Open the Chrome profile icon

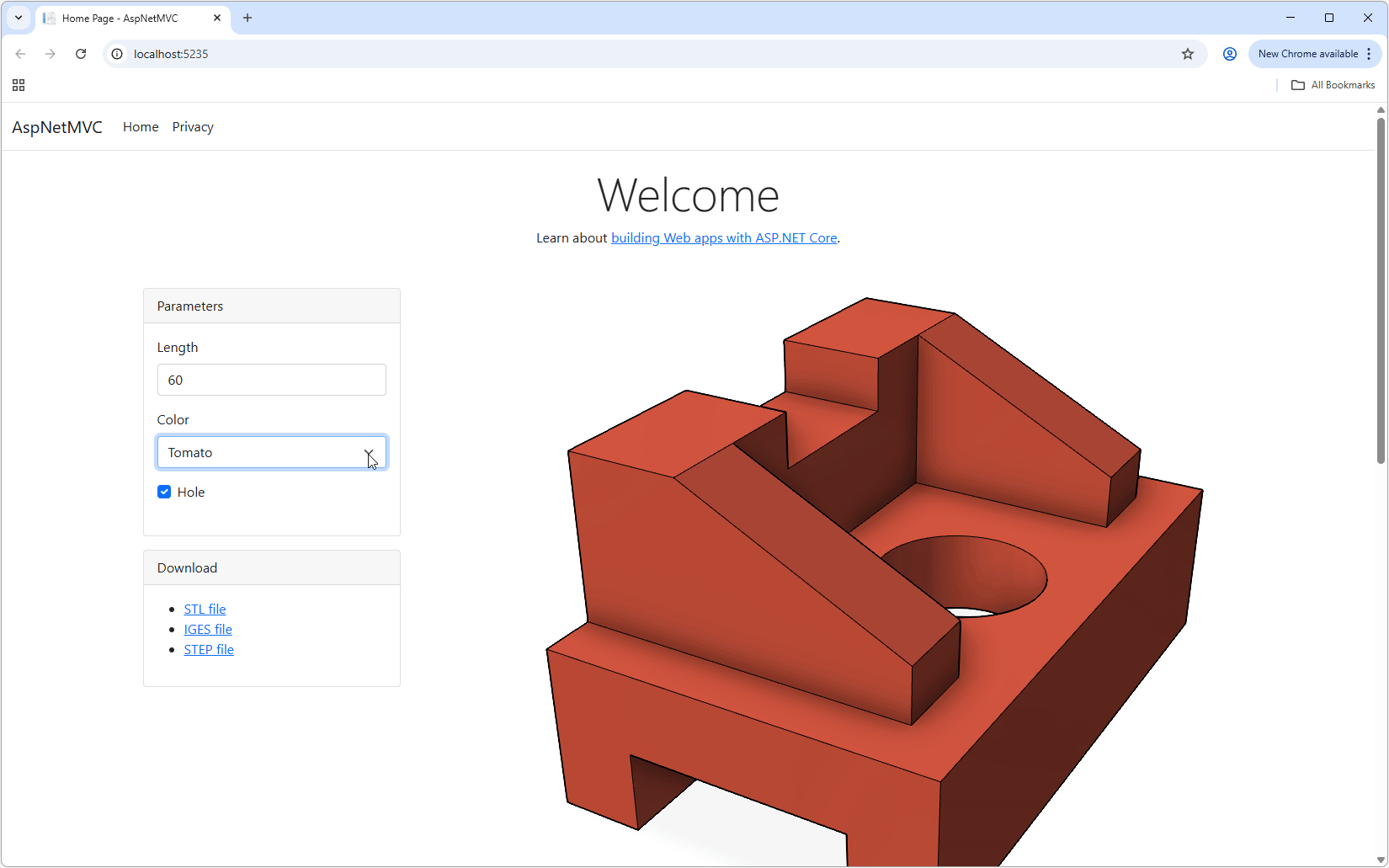1229,54
